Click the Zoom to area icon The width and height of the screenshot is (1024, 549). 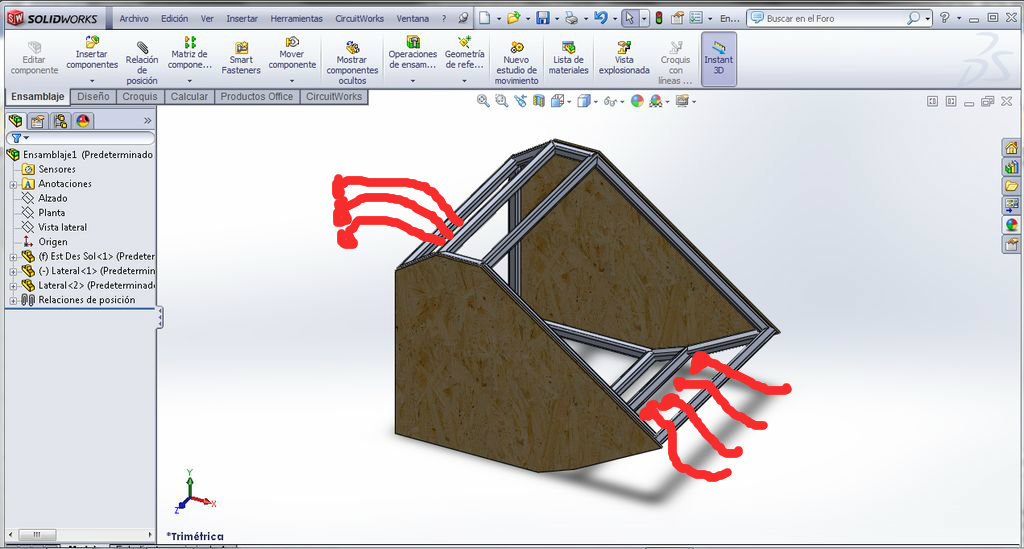click(502, 101)
